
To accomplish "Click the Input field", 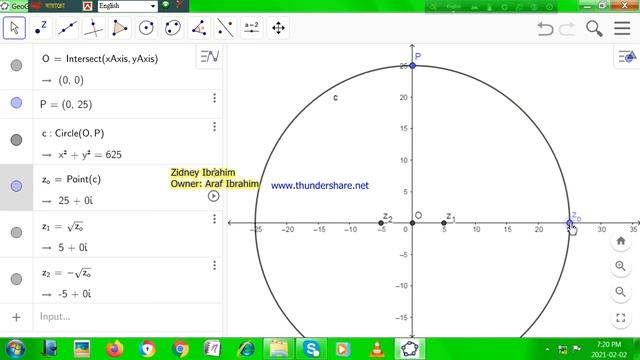I will point(127,317).
